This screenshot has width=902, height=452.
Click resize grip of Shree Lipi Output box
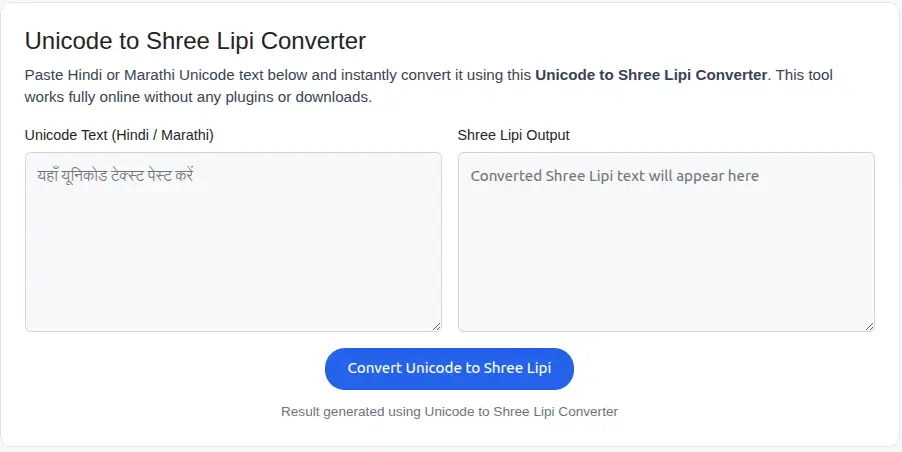coord(869,326)
